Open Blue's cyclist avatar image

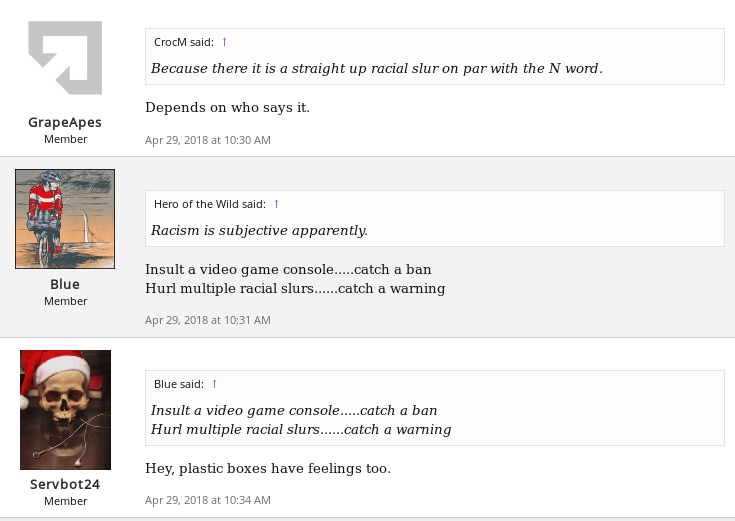[65, 219]
